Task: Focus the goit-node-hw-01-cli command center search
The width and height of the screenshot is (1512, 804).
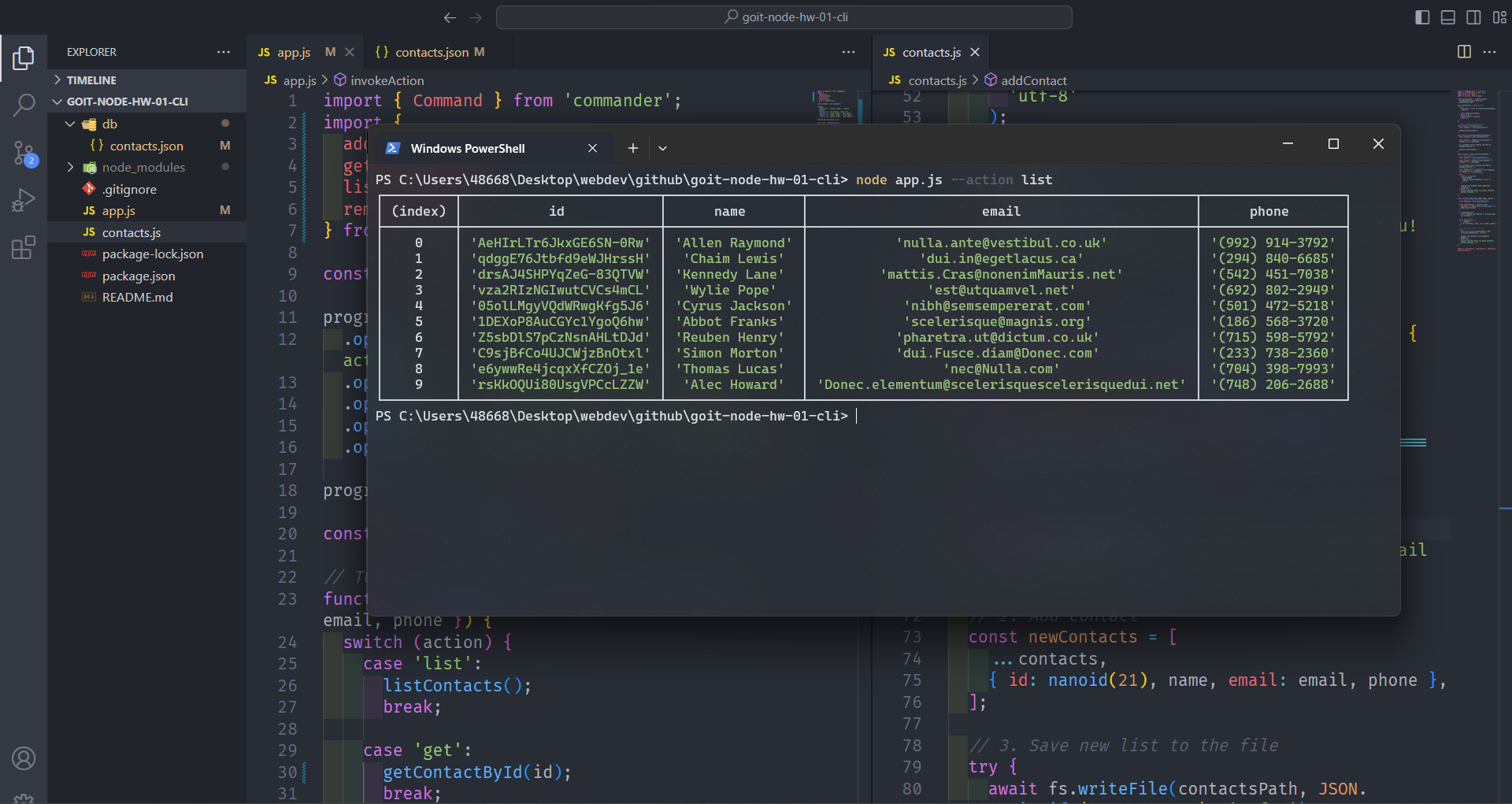Action: coord(784,17)
